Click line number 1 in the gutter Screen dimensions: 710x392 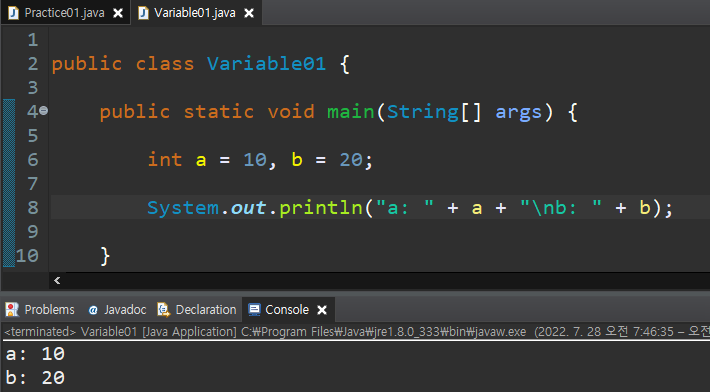tap(33, 40)
